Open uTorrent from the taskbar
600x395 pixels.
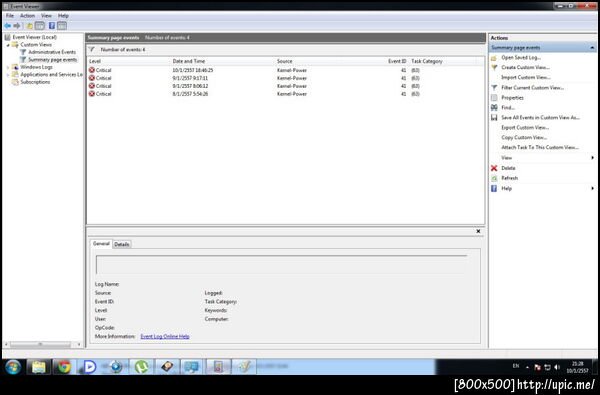click(141, 367)
